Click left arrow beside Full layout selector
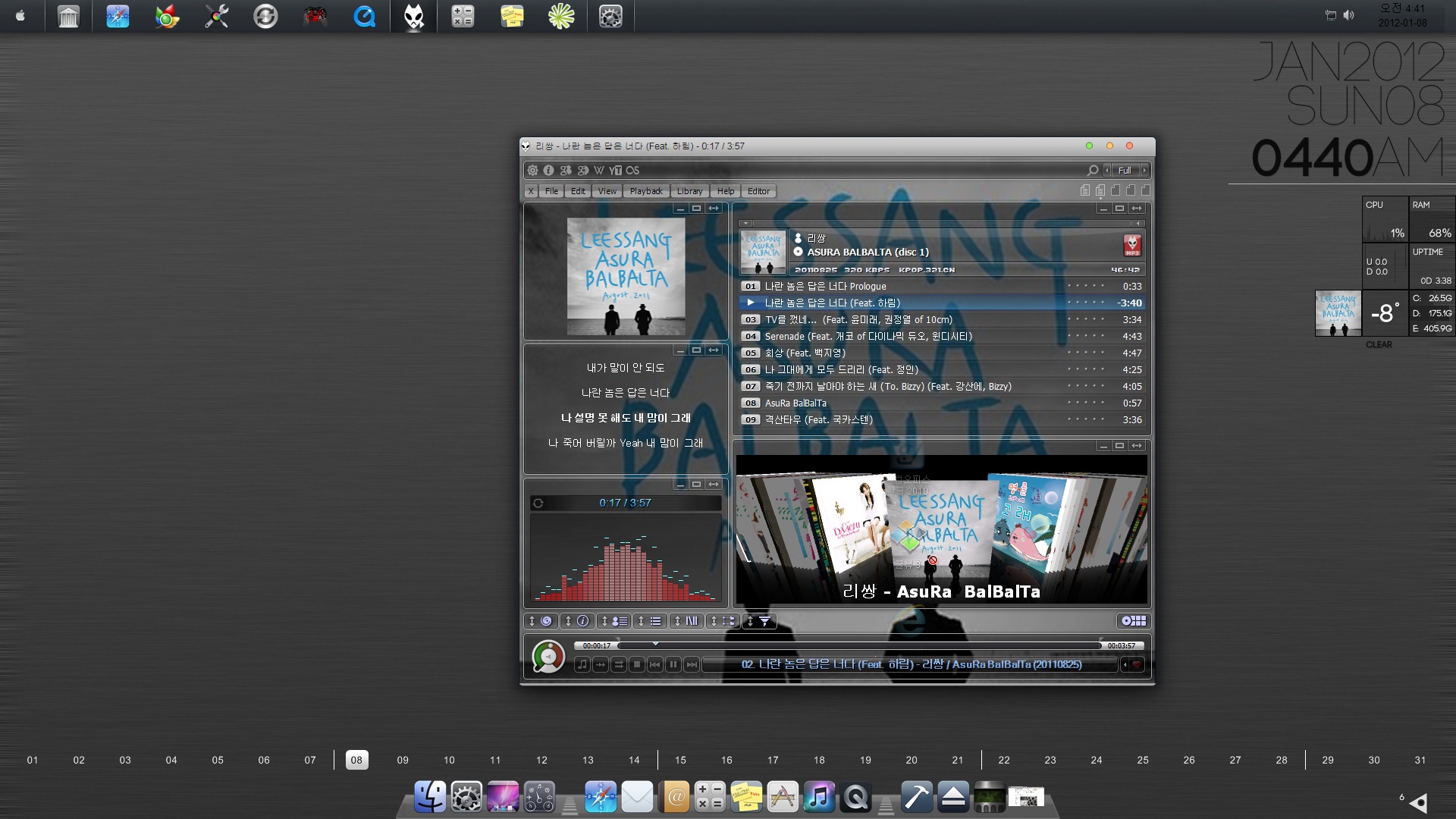This screenshot has width=1456, height=819. point(1106,171)
